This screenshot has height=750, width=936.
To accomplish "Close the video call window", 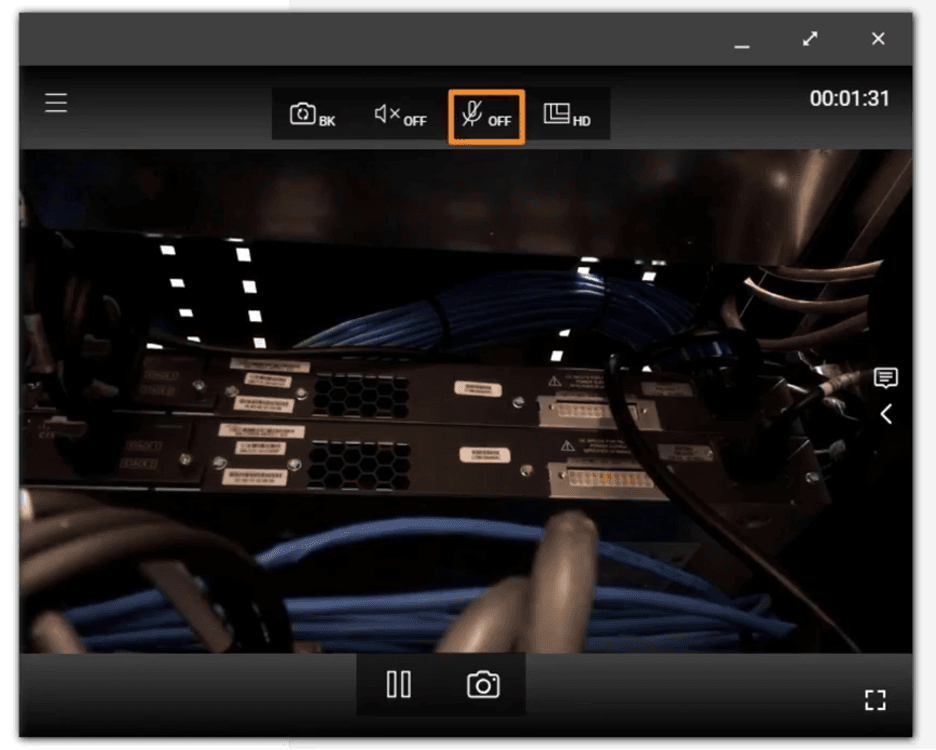I will click(x=878, y=39).
